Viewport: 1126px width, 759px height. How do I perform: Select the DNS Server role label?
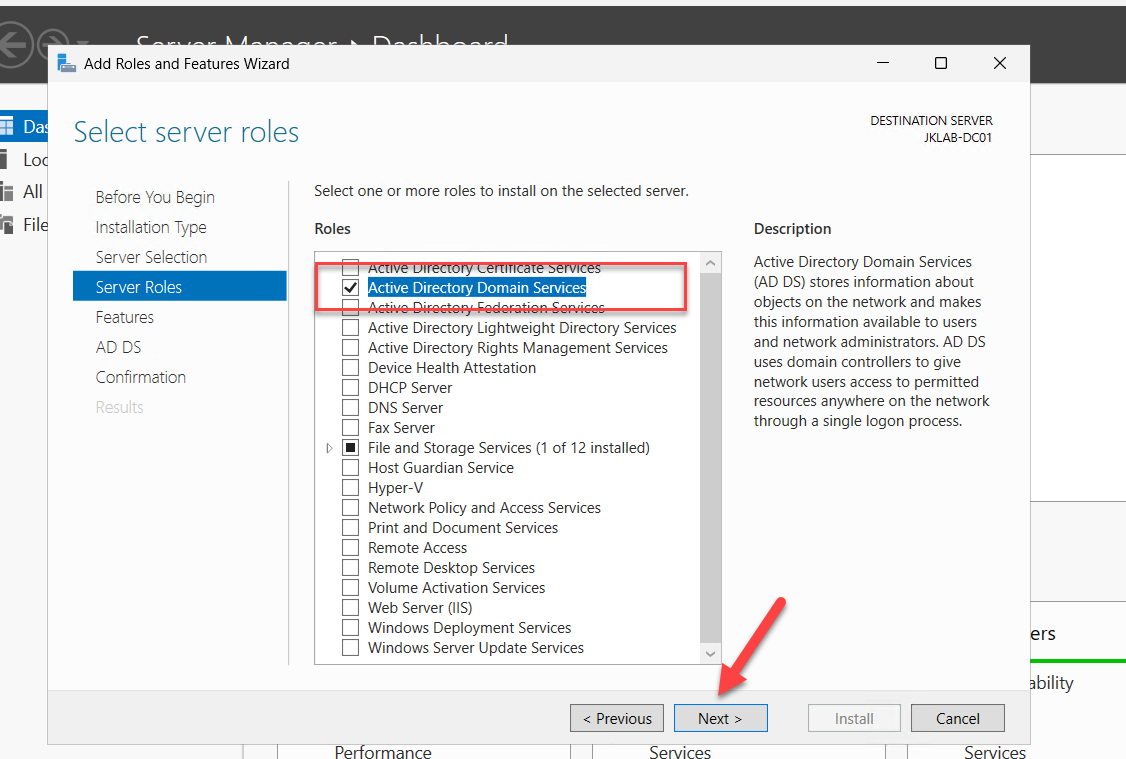[x=406, y=408]
